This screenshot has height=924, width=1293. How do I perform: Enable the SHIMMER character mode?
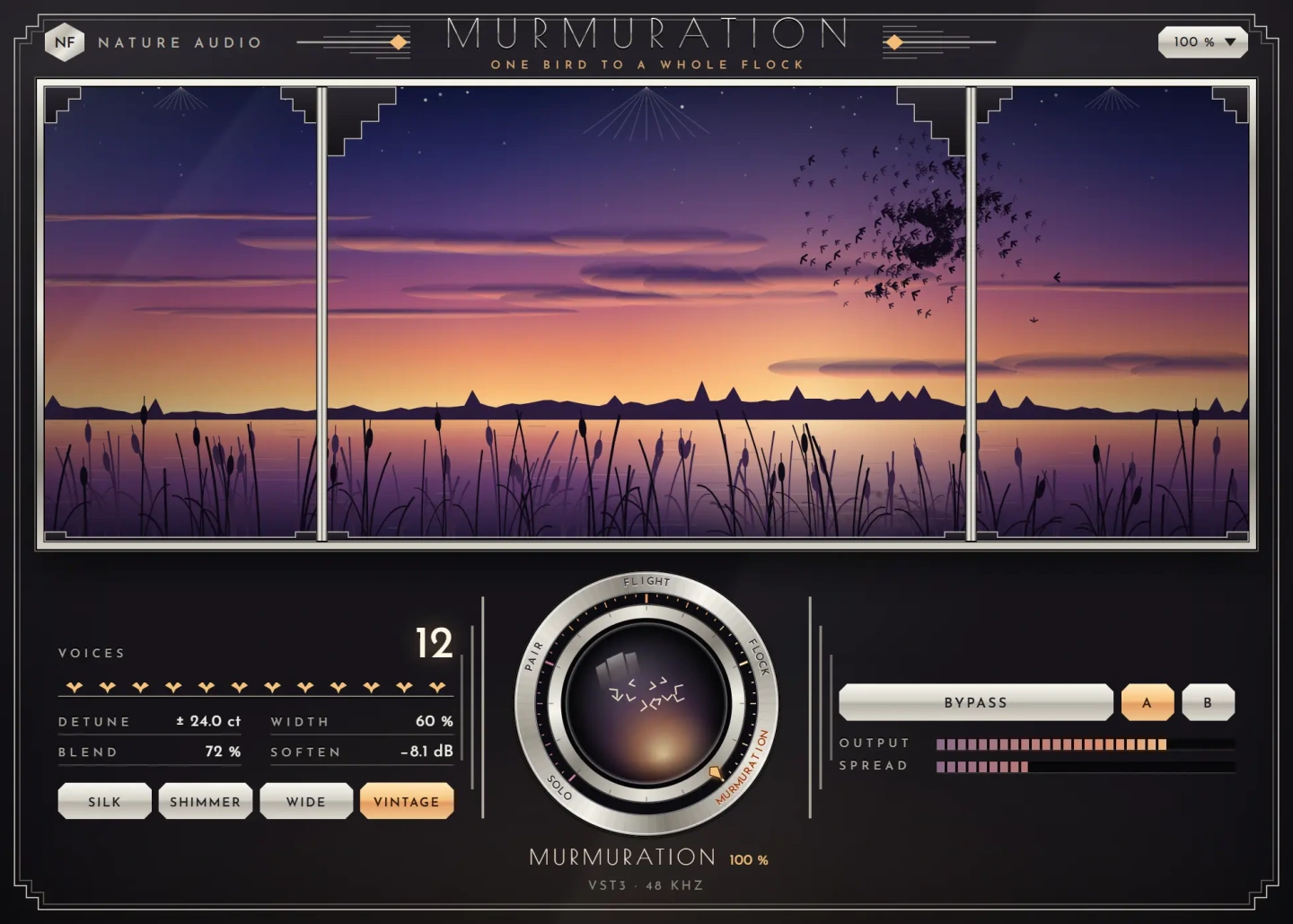[206, 801]
